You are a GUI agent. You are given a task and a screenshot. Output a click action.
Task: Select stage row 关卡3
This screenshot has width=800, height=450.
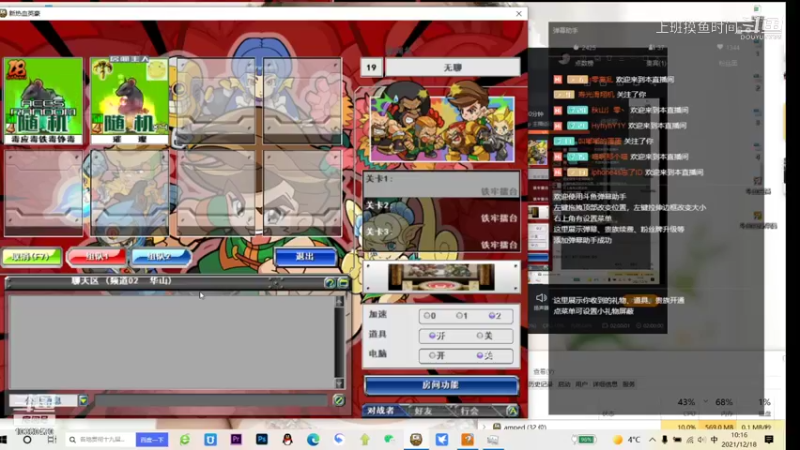441,239
